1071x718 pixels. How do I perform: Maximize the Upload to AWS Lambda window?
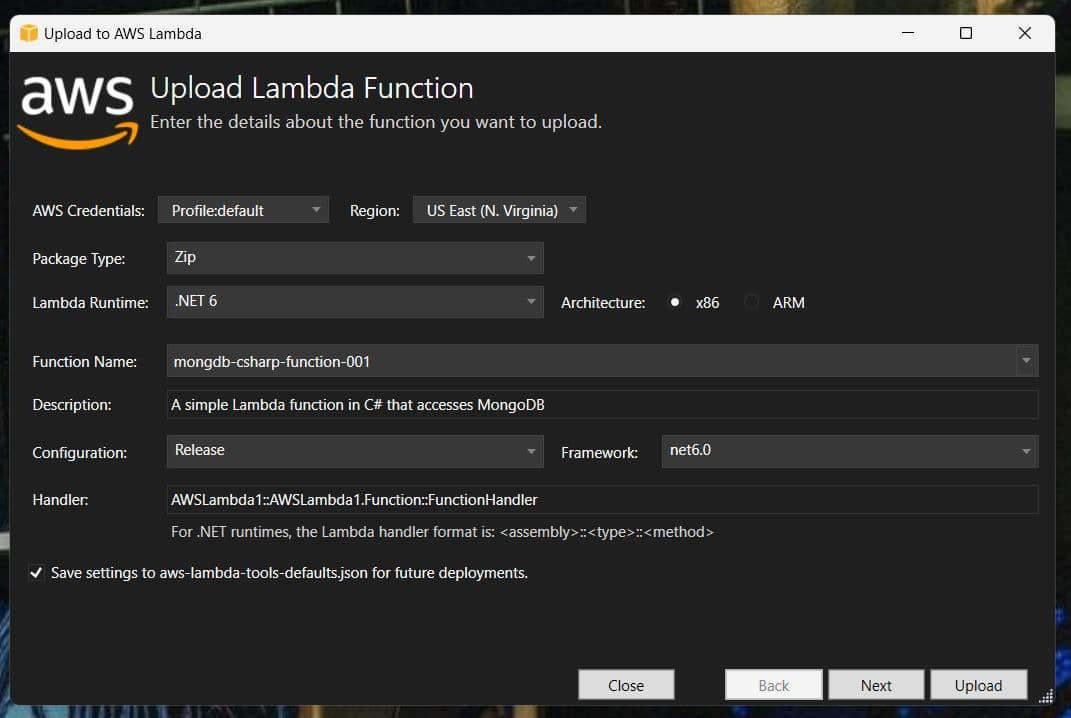pyautogui.click(x=965, y=33)
